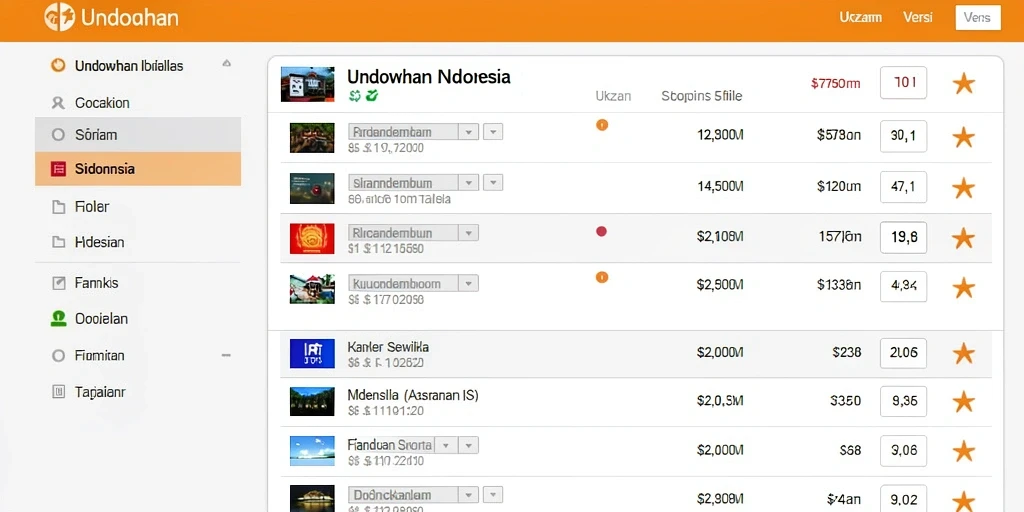
Task: Open Fioler in the sidebar
Action: (91, 207)
